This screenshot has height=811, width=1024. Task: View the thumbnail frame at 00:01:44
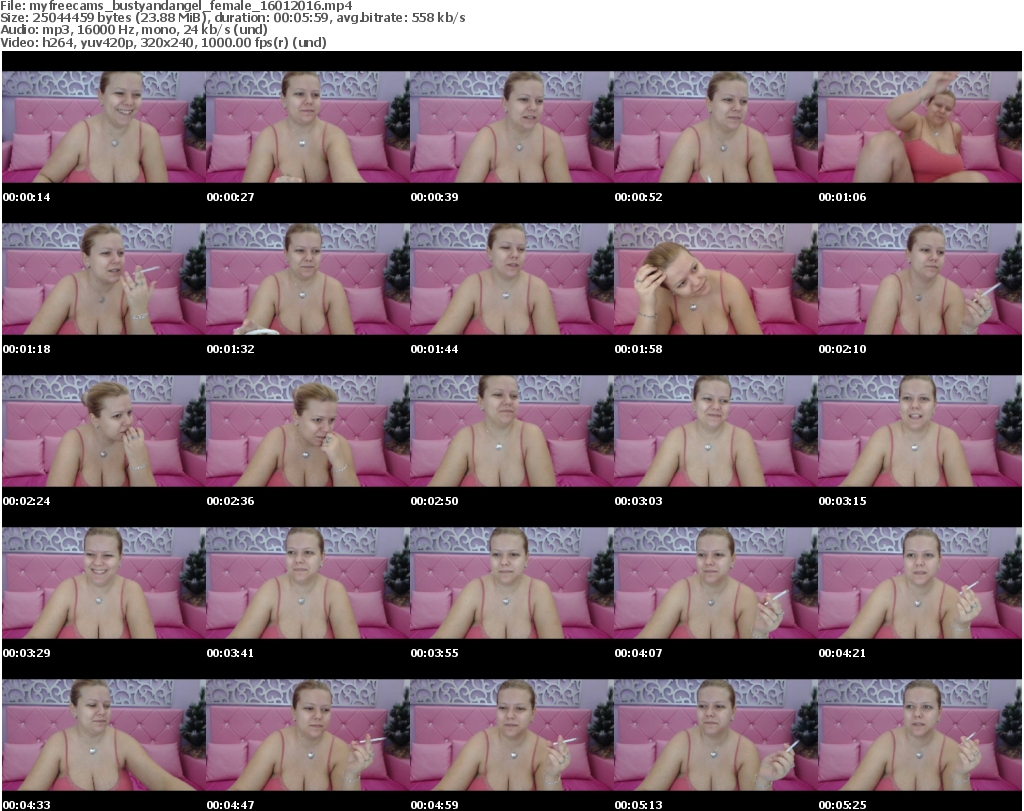click(x=511, y=279)
